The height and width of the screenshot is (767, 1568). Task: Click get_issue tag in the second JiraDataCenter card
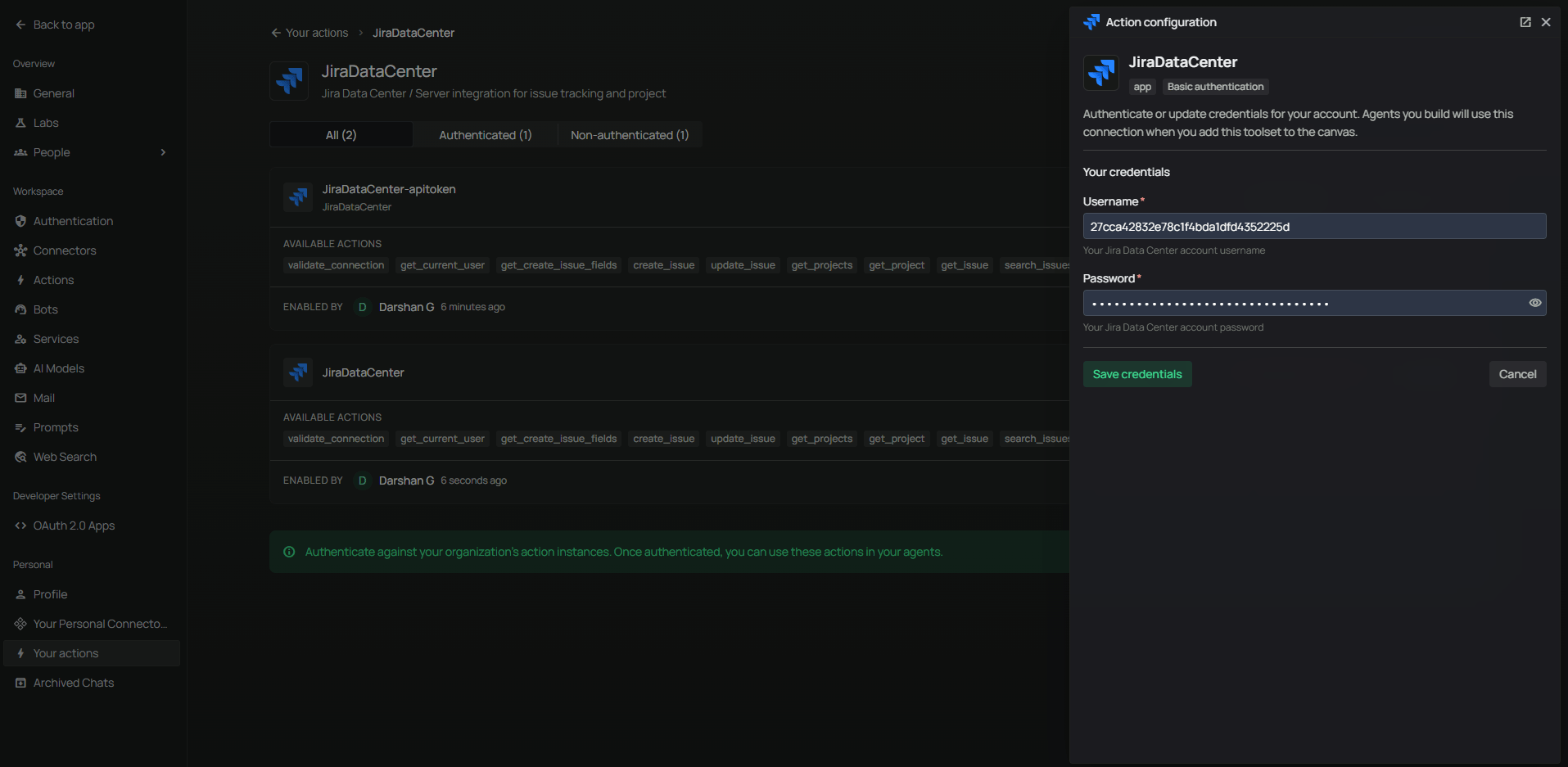click(x=965, y=439)
